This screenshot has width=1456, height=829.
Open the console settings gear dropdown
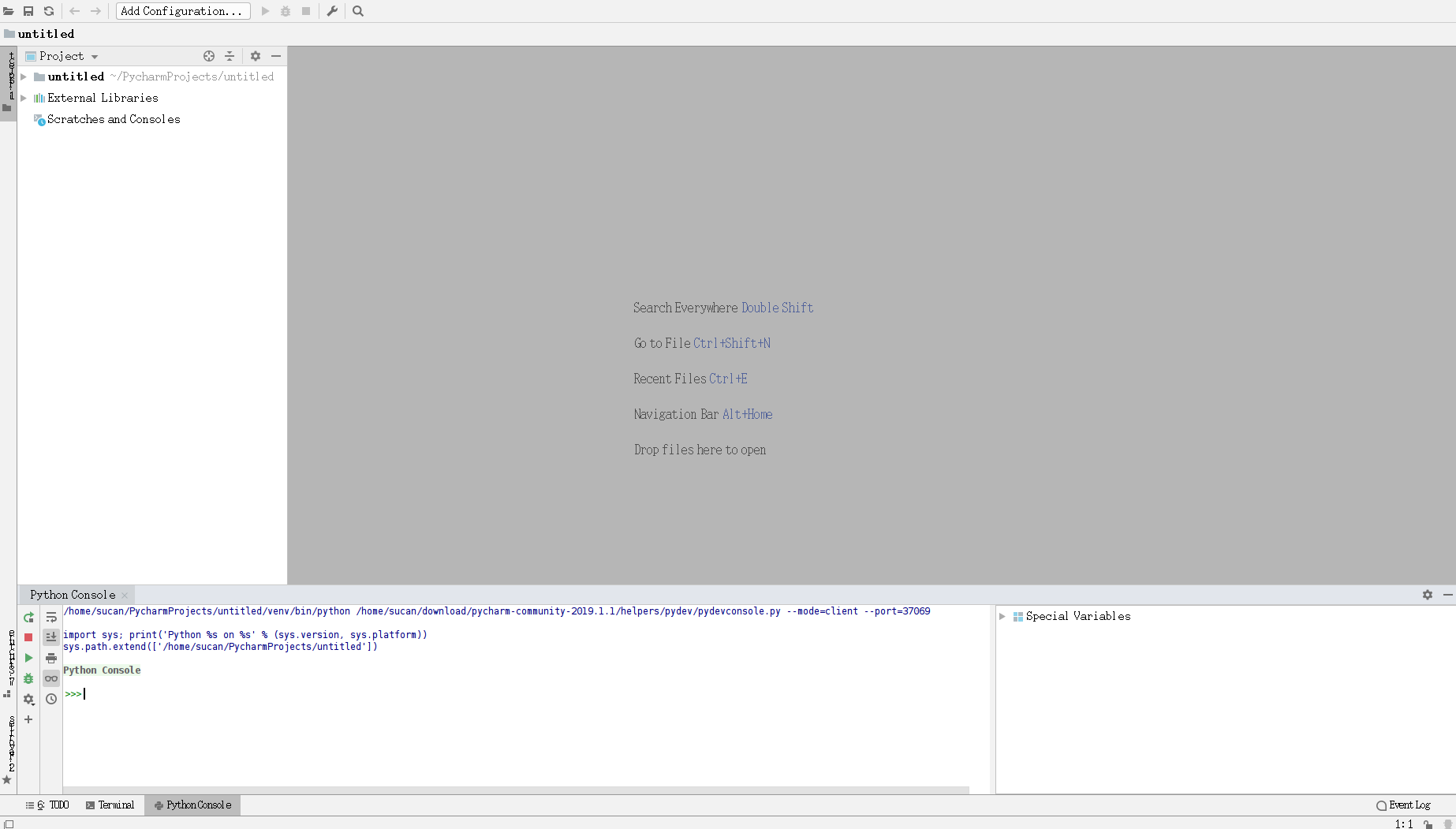pos(28,699)
